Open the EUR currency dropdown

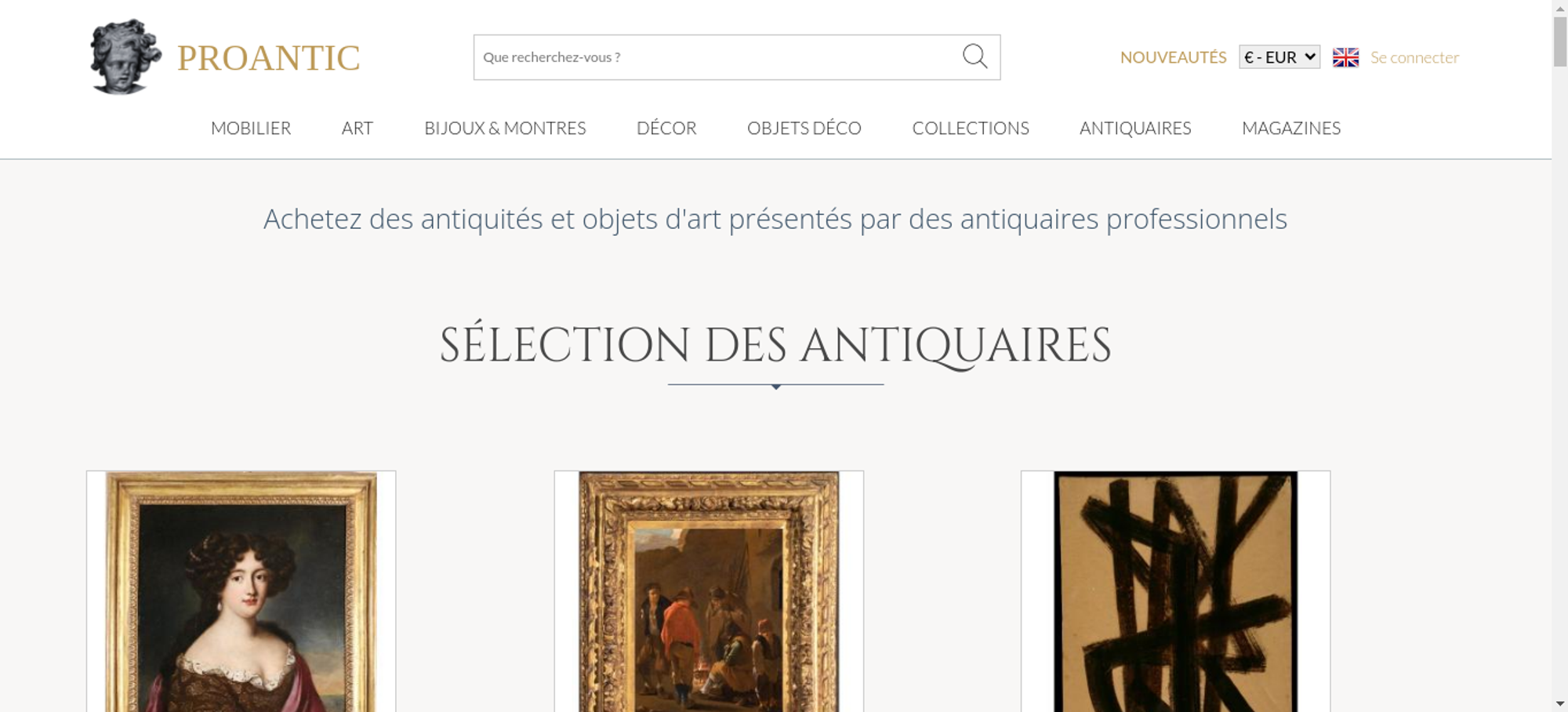[x=1279, y=57]
